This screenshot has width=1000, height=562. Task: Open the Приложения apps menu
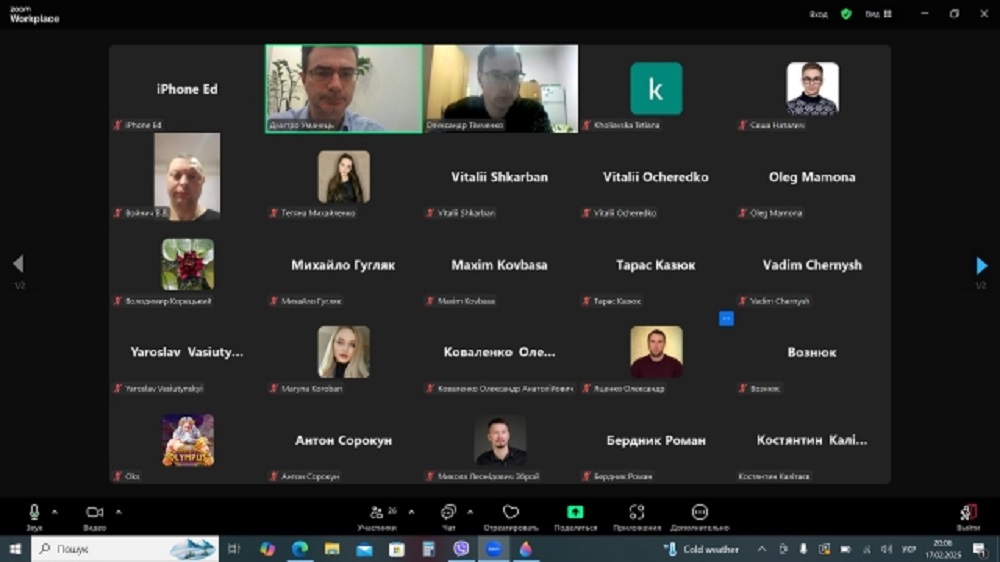(636, 517)
